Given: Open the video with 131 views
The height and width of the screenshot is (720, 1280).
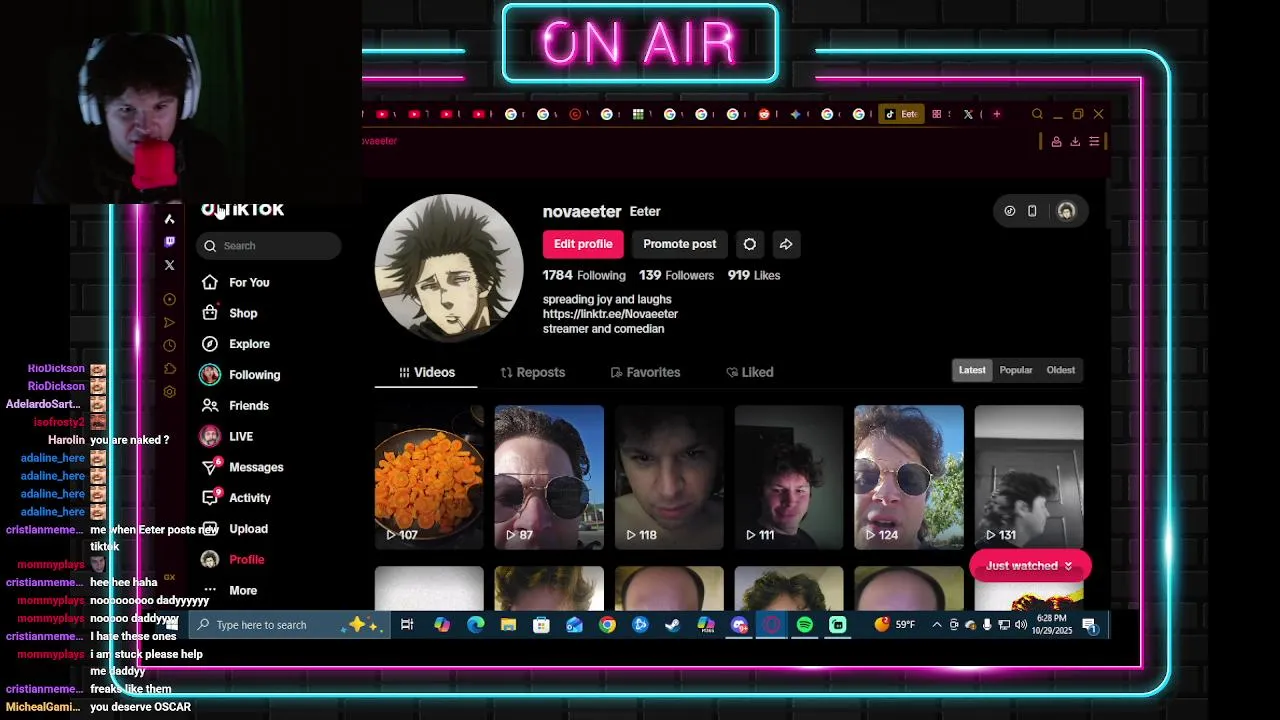Looking at the screenshot, I should coord(1029,477).
